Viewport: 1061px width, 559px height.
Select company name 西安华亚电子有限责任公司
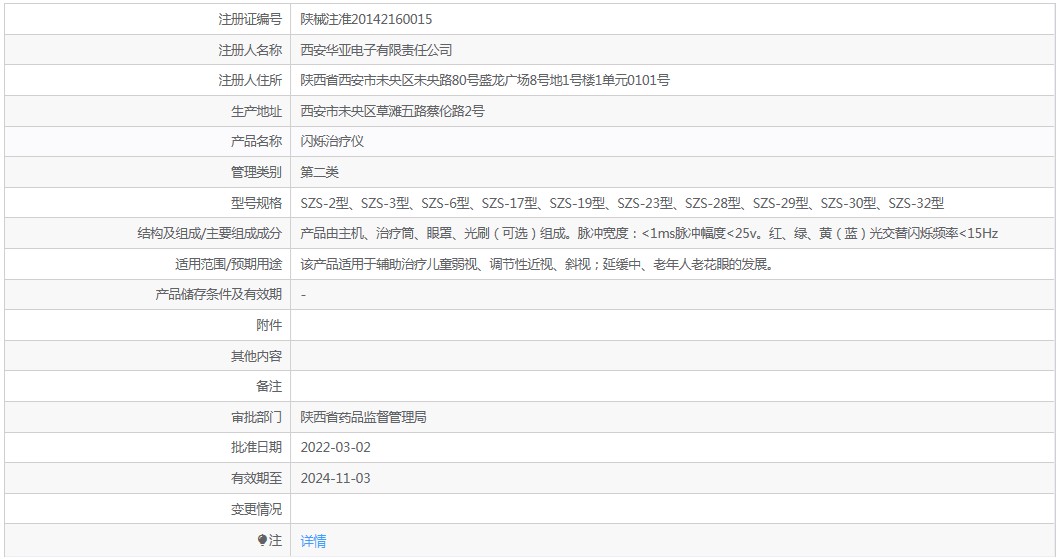(x=376, y=50)
